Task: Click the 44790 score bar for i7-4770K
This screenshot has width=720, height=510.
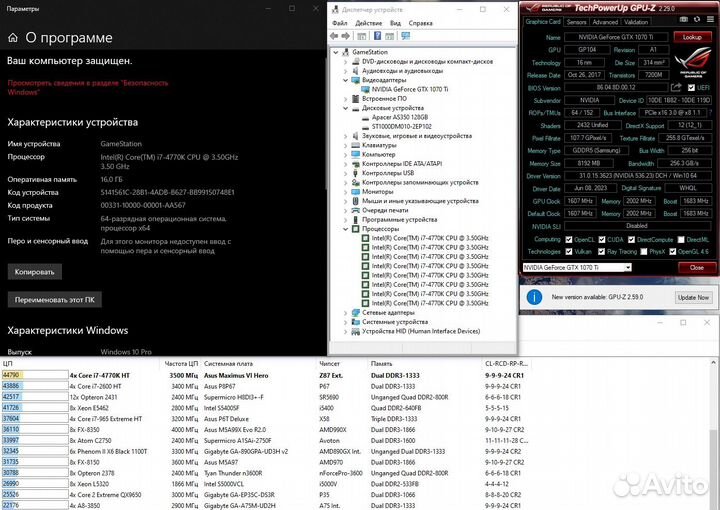Action: point(35,375)
